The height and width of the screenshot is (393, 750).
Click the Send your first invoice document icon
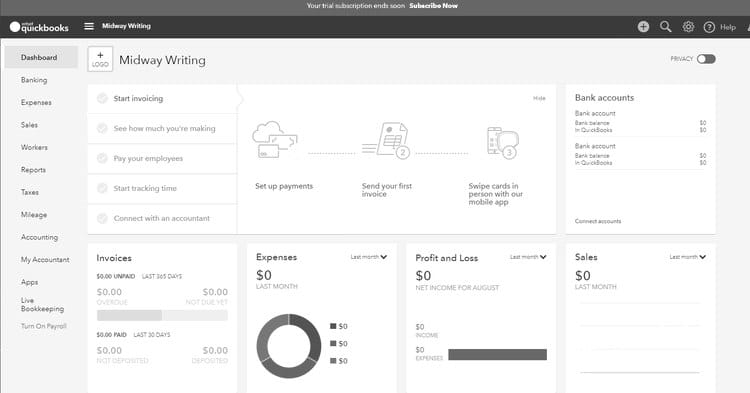pyautogui.click(x=386, y=141)
